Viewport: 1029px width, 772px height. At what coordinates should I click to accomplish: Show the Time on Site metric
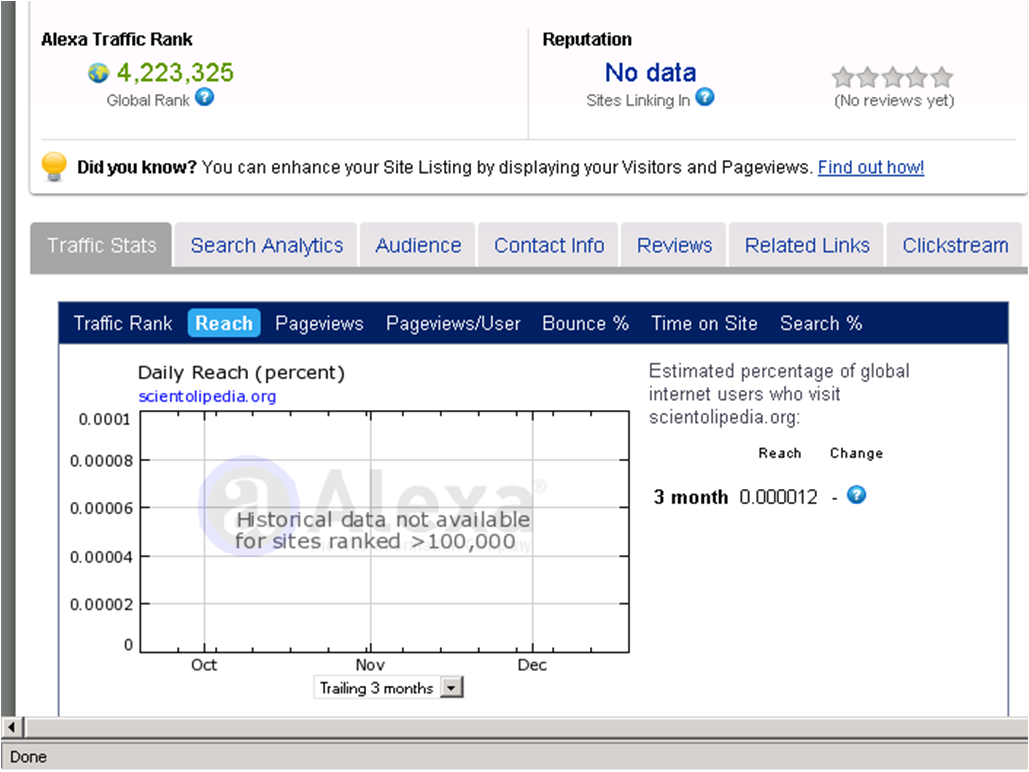(x=704, y=323)
